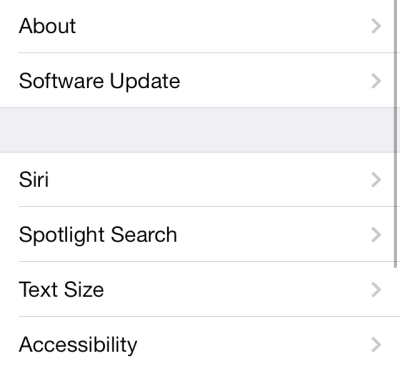Tap the "Spotlight Search" label

[98, 236]
